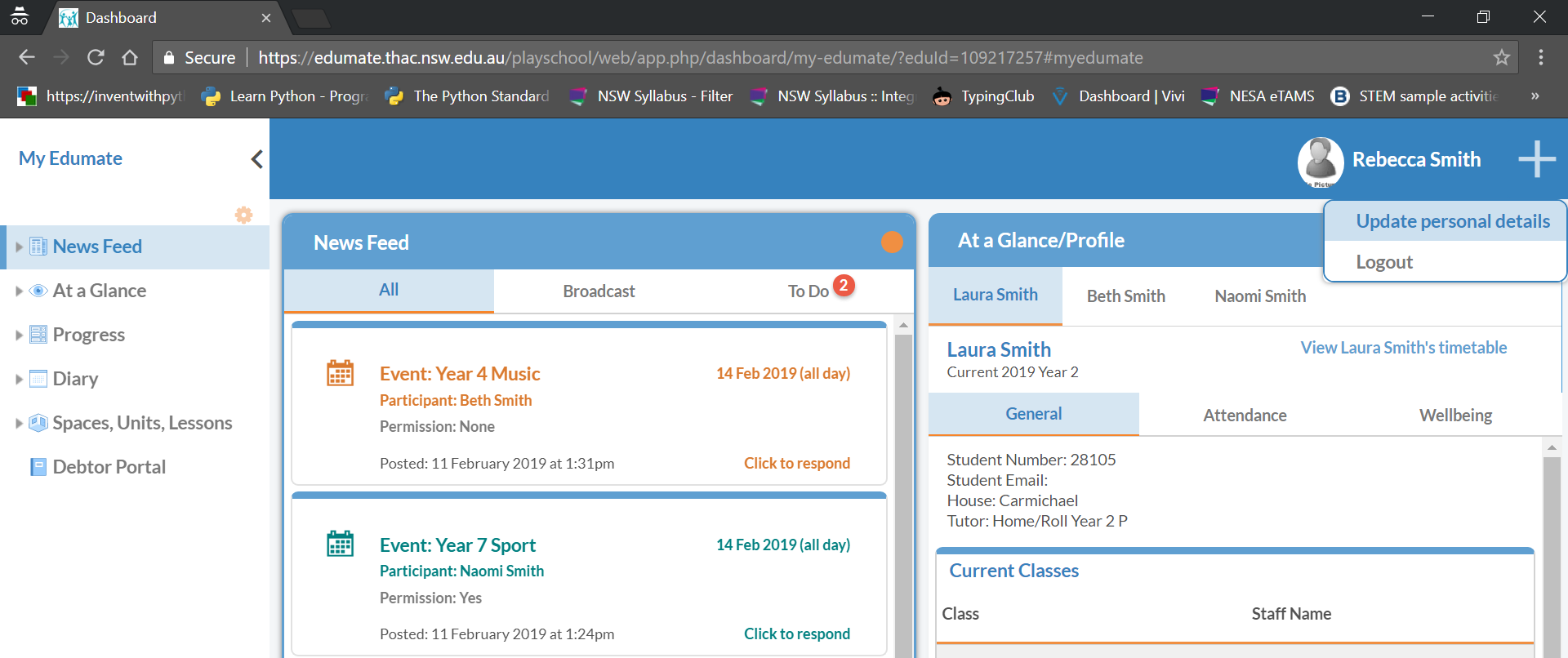Switch to the Broadcast tab

599,291
